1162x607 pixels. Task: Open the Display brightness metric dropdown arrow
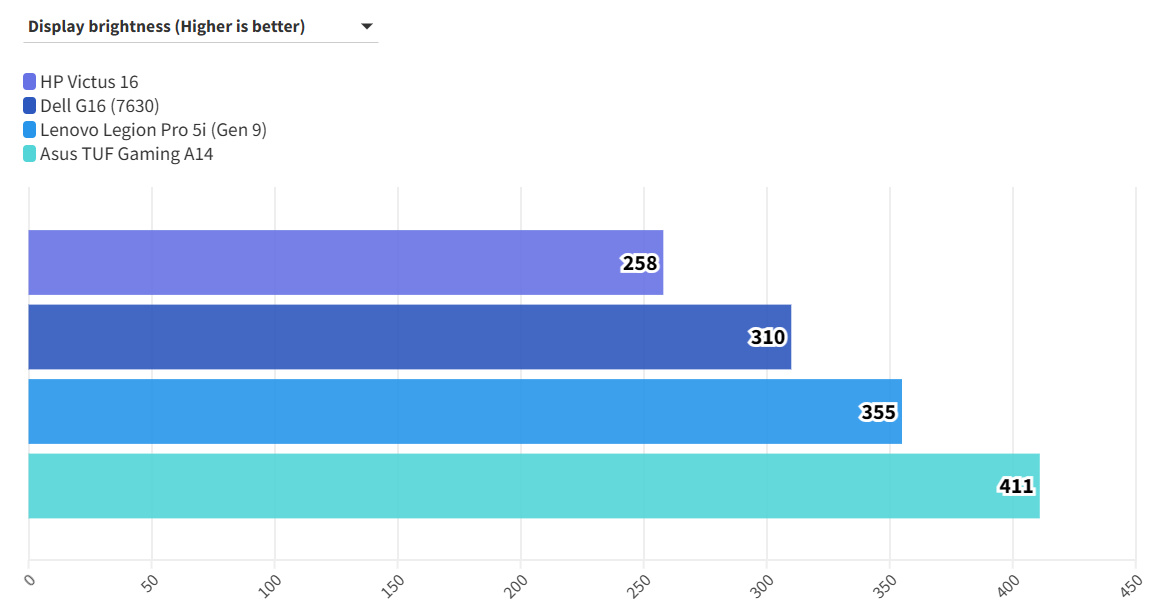click(x=366, y=26)
